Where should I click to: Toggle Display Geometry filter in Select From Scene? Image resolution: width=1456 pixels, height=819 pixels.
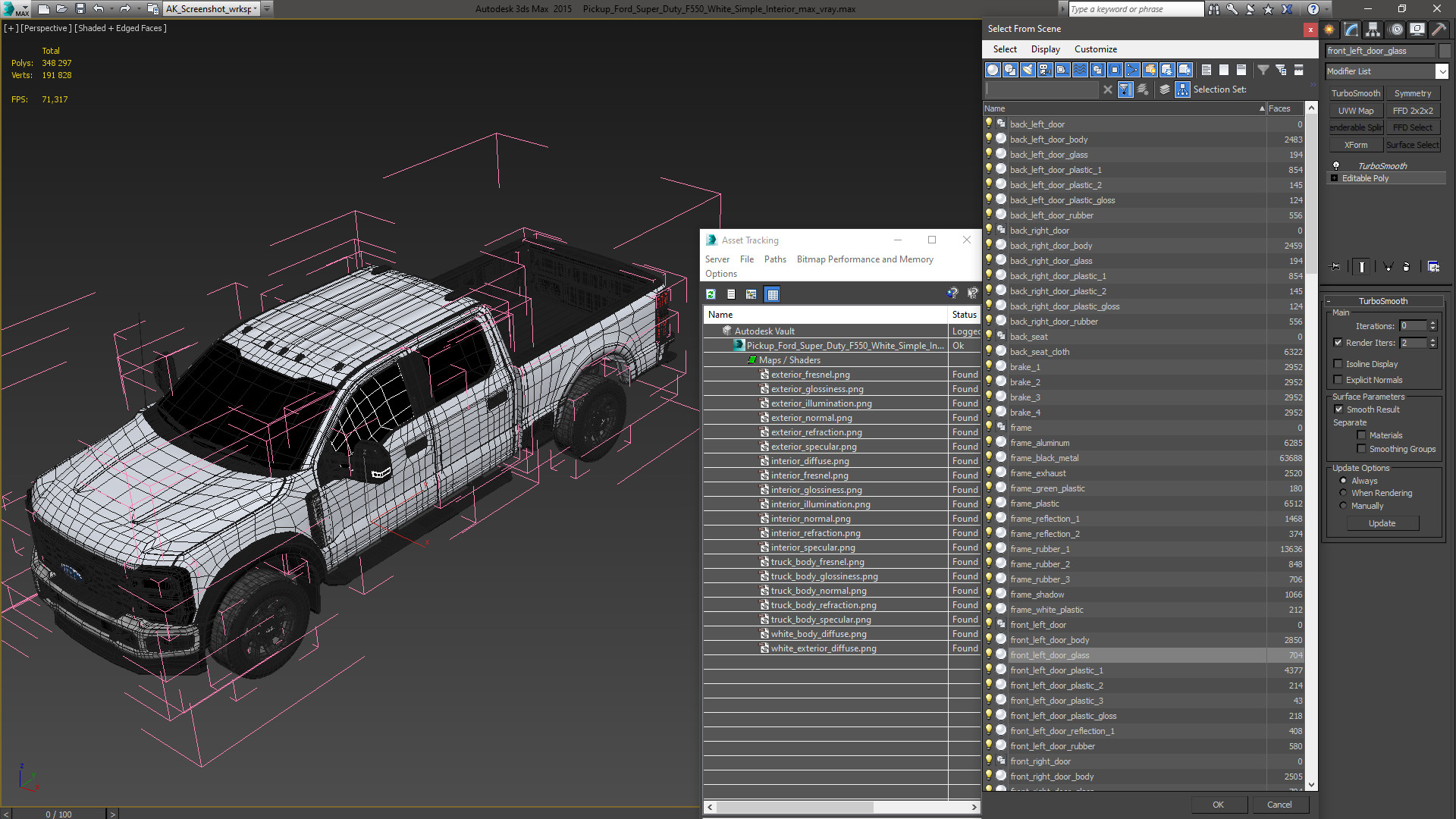[x=993, y=70]
